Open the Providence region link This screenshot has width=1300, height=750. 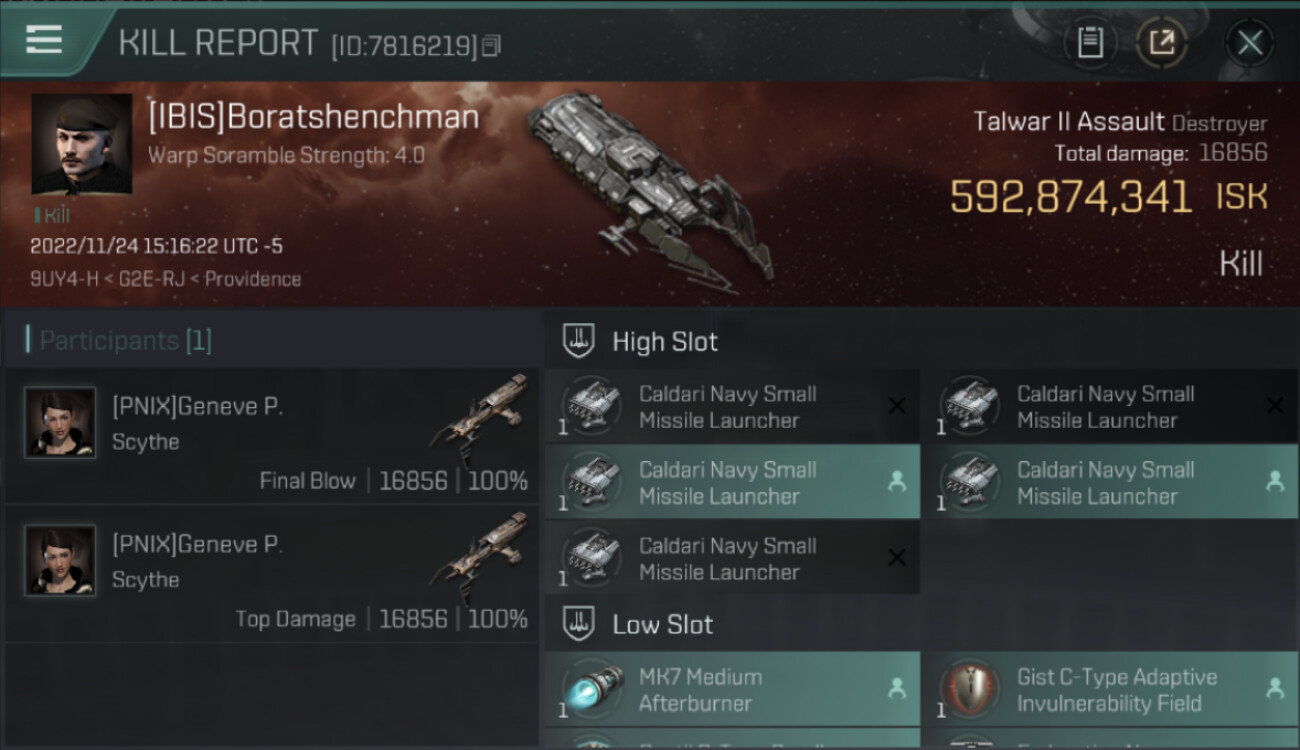(x=252, y=279)
